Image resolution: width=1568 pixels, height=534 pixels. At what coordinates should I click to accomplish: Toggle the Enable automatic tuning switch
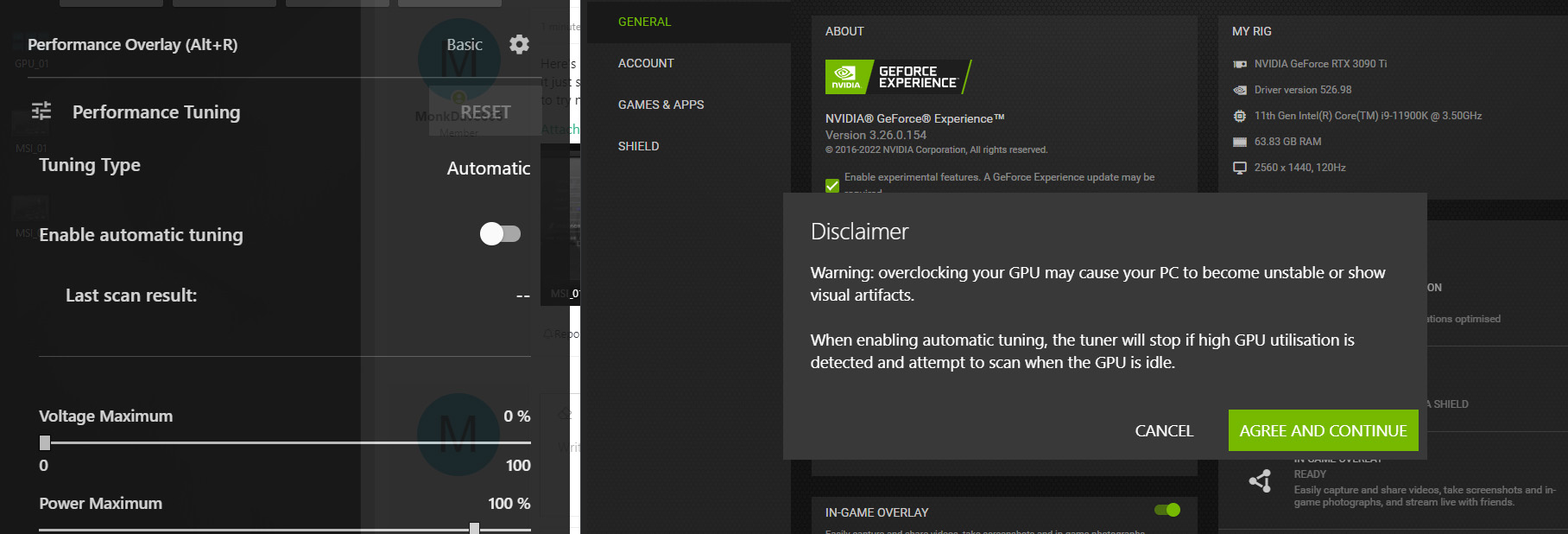501,233
